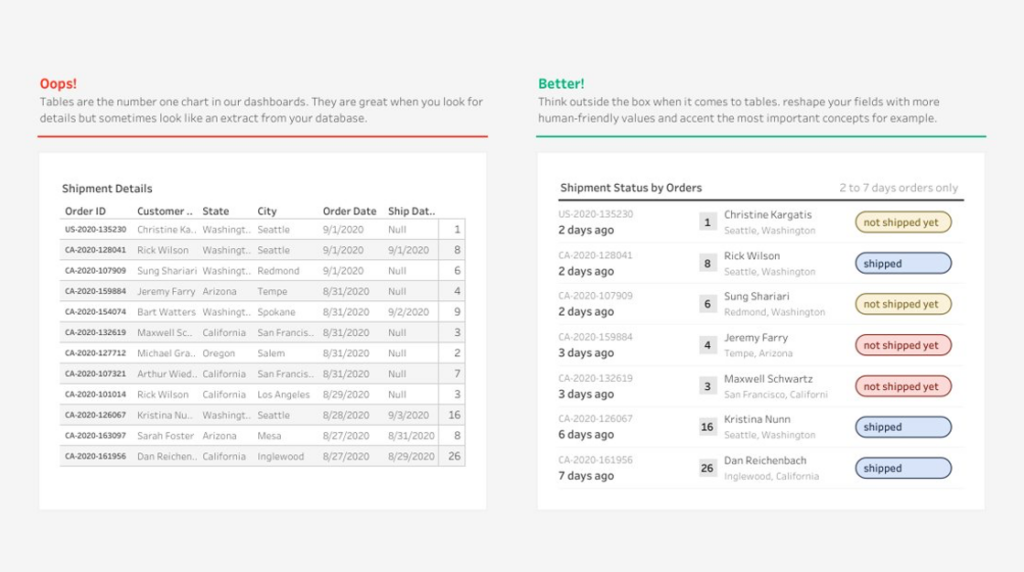
Task: Click the 'Michael Gra..' customer cell
Action: coord(166,353)
